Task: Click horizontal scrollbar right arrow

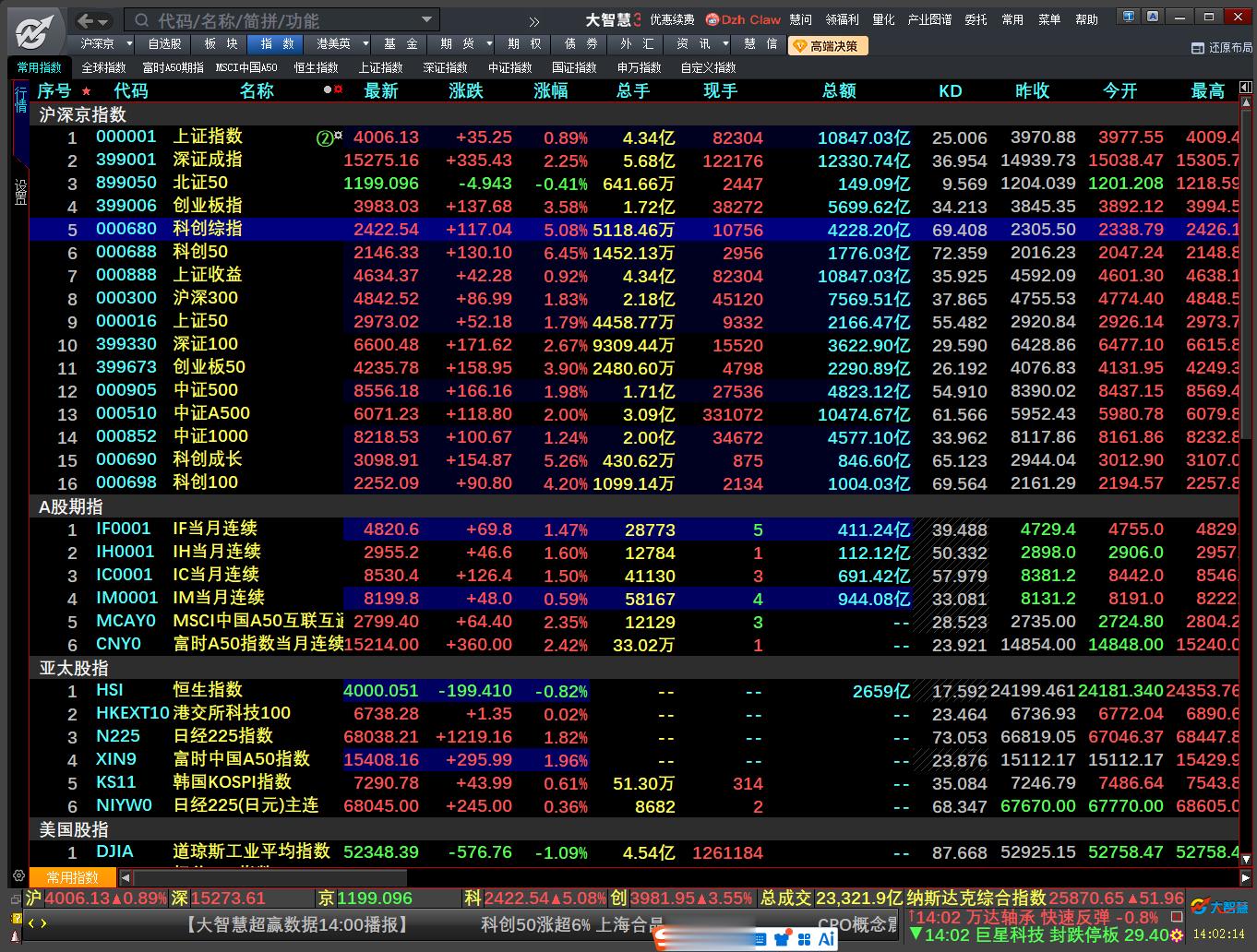Action: 1245,878
